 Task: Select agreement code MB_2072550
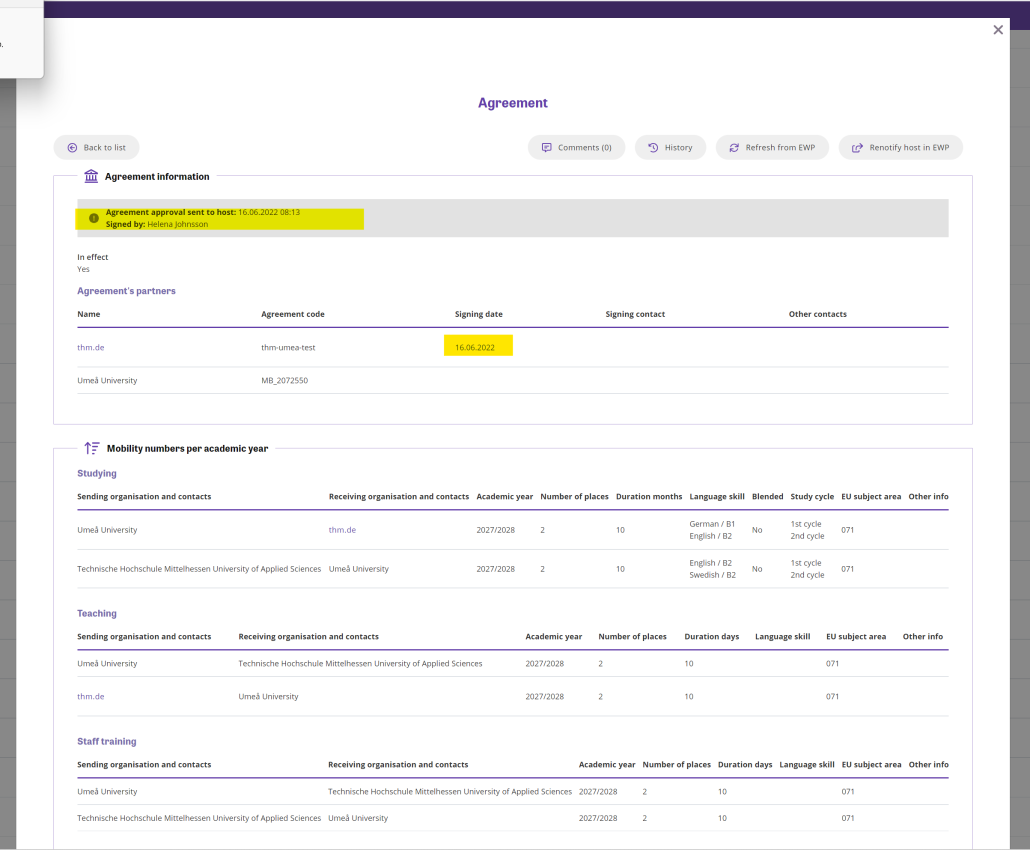click(284, 380)
